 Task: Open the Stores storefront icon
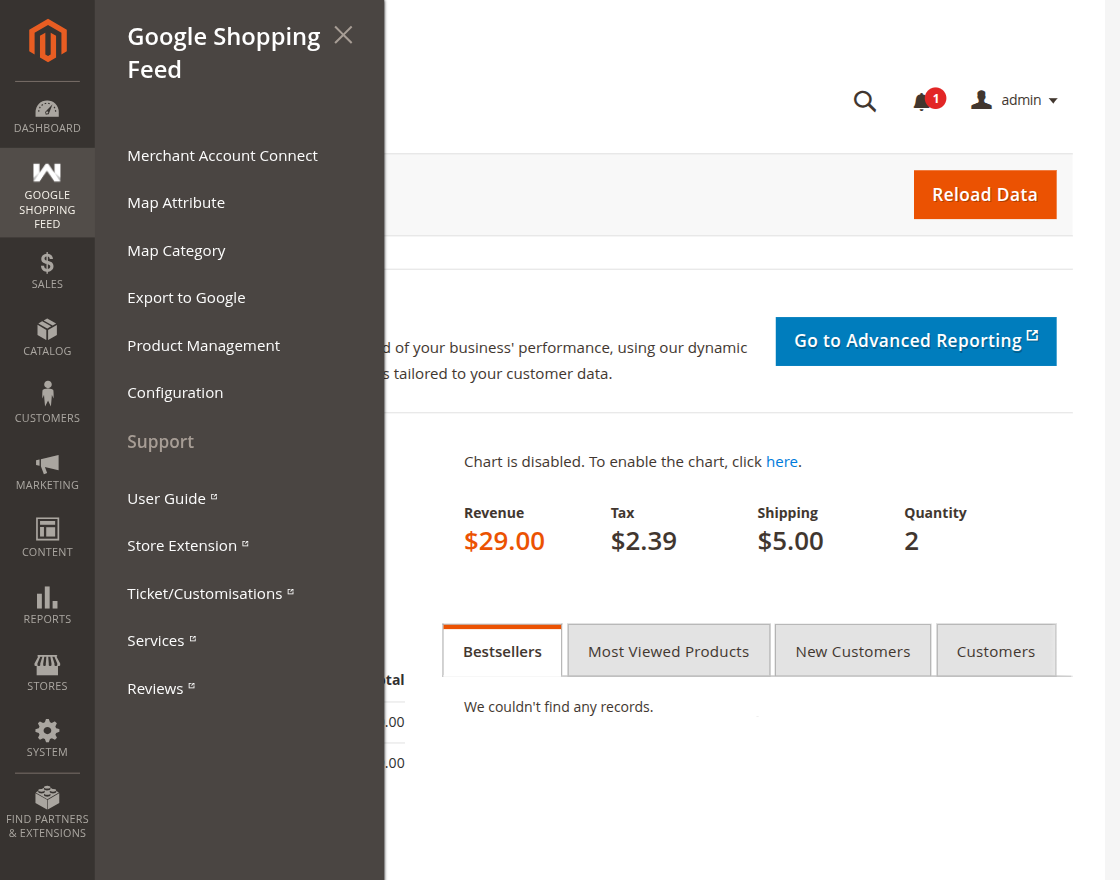point(47,665)
